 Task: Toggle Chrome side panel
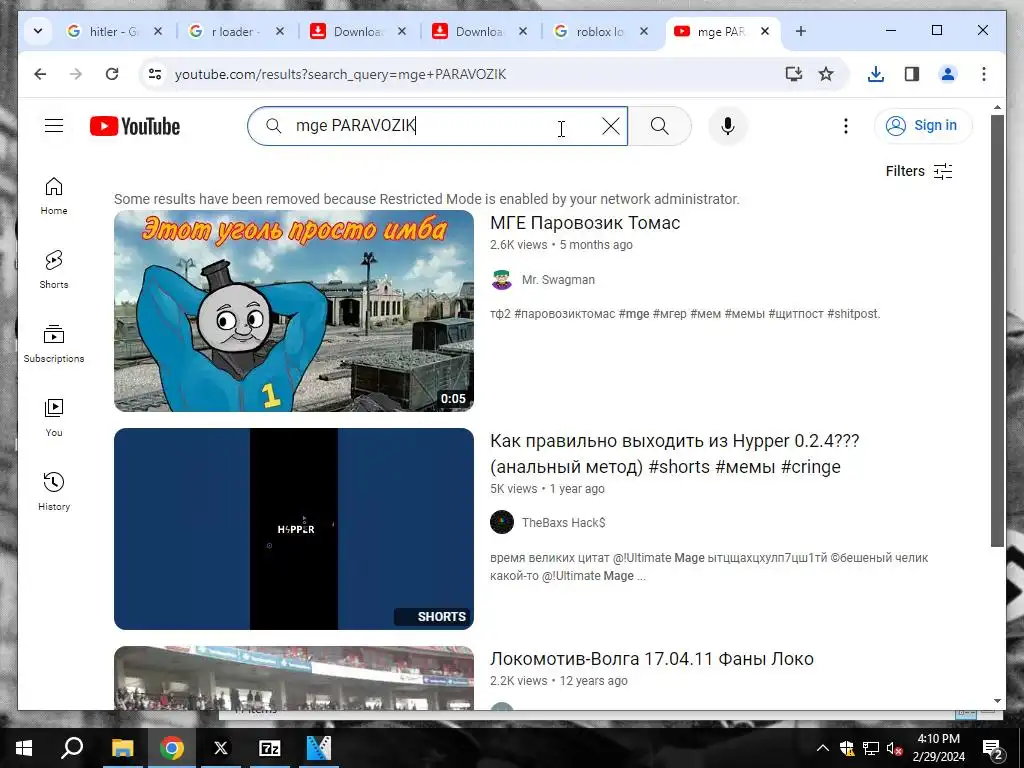[912, 74]
